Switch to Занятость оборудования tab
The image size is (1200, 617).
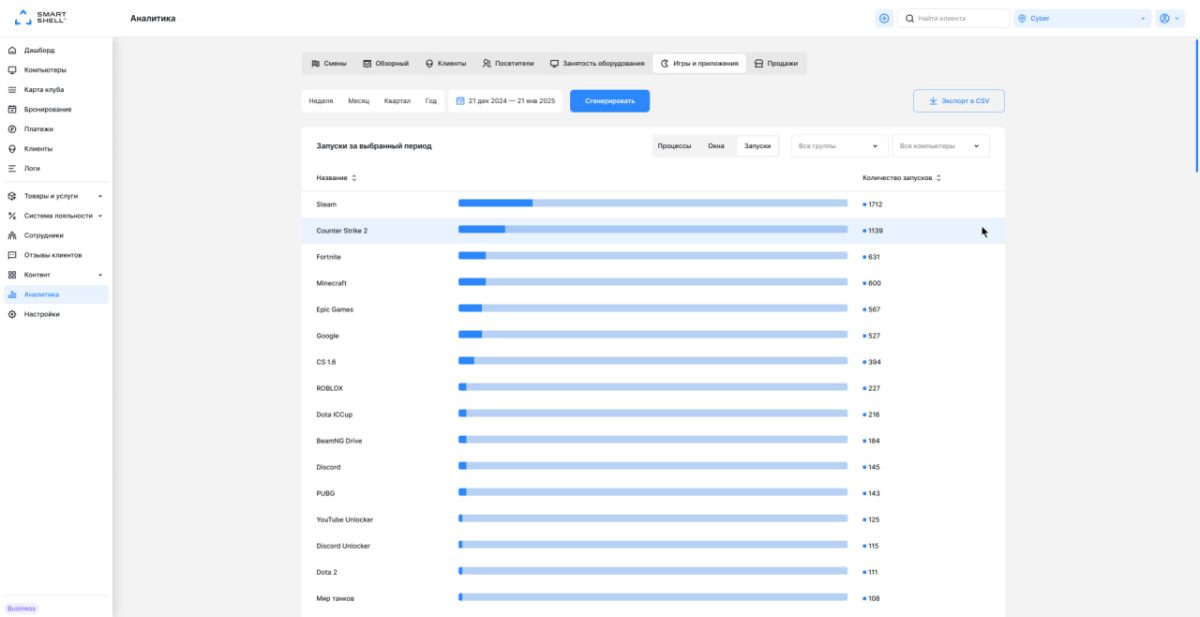pos(597,64)
